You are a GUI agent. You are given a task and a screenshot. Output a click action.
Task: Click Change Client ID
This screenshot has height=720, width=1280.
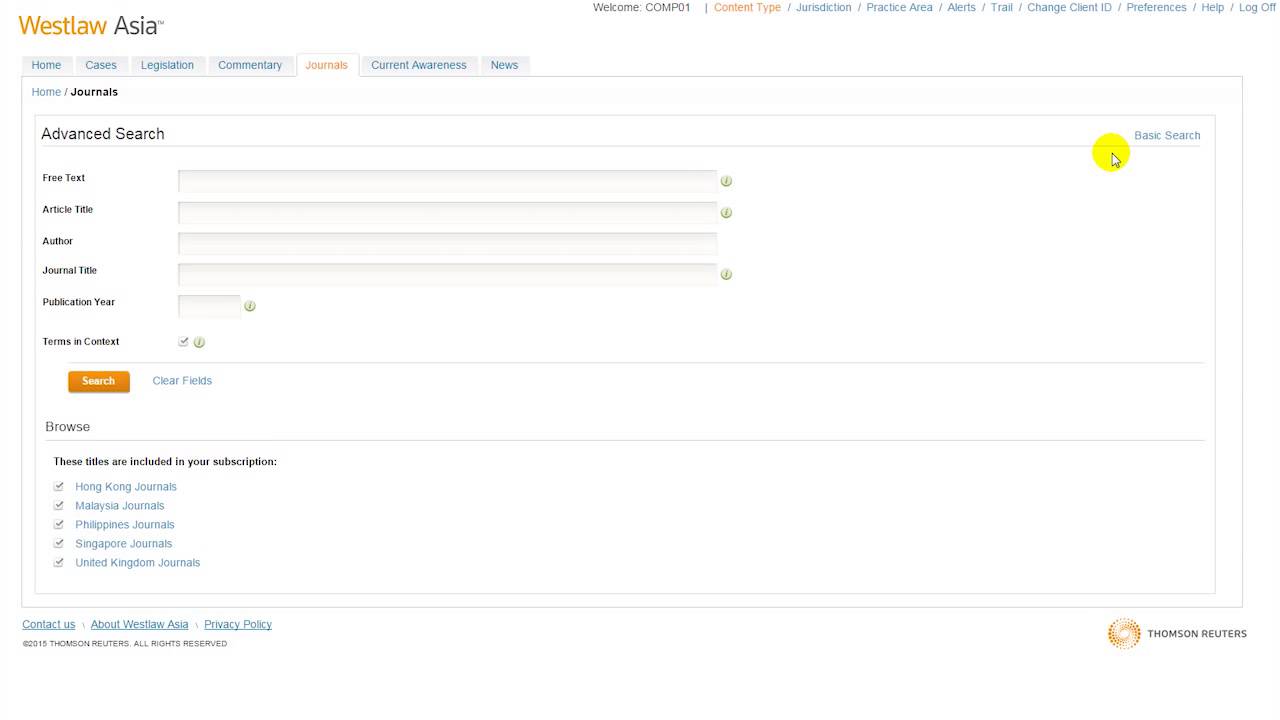pos(1069,8)
